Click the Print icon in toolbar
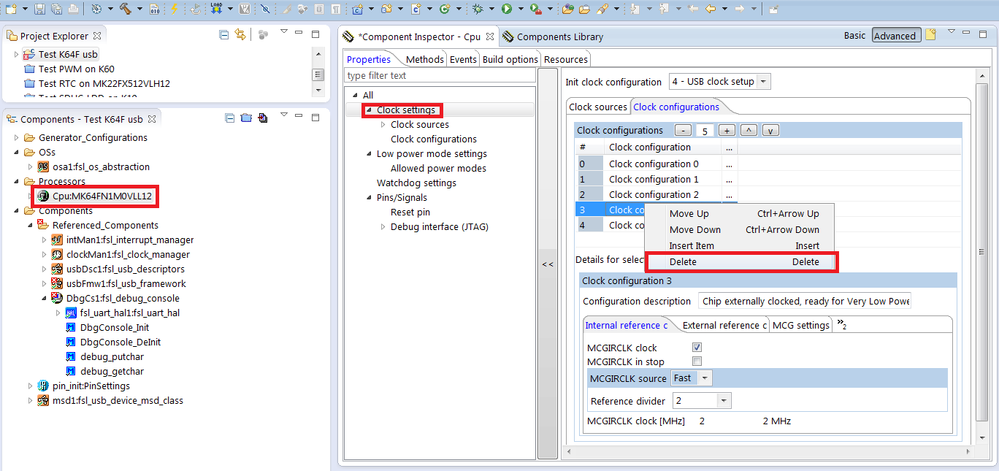This screenshot has height=471, width=999. coord(74,9)
